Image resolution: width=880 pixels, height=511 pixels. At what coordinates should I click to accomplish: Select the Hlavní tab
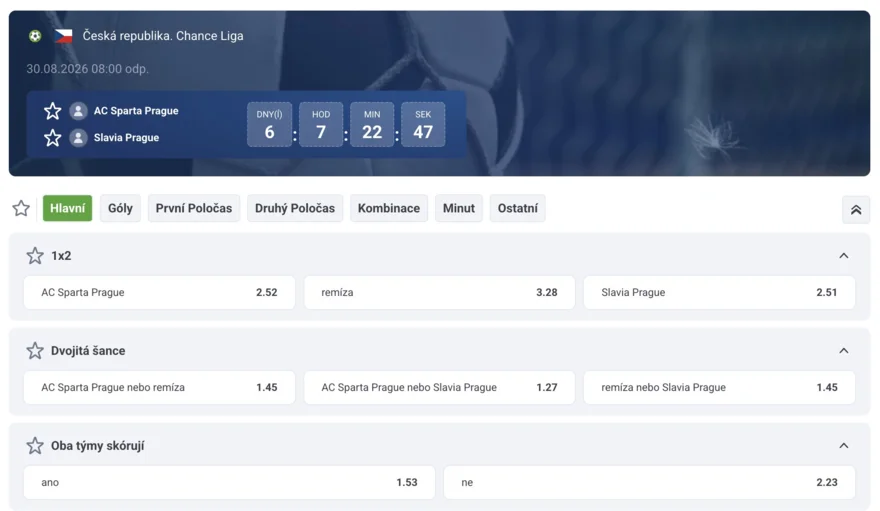pyautogui.click(x=67, y=208)
